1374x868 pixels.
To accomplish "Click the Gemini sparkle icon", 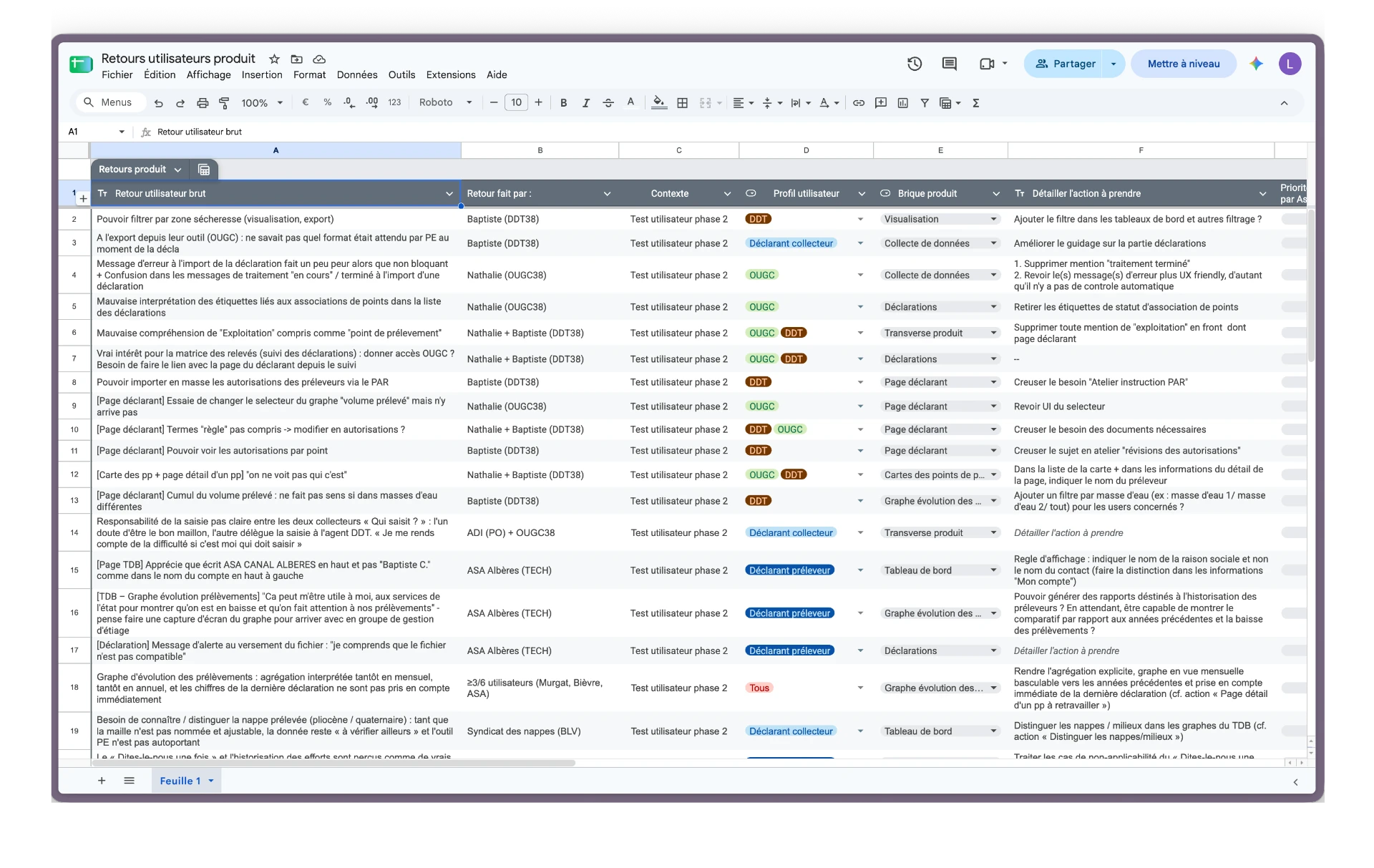I will coord(1256,64).
